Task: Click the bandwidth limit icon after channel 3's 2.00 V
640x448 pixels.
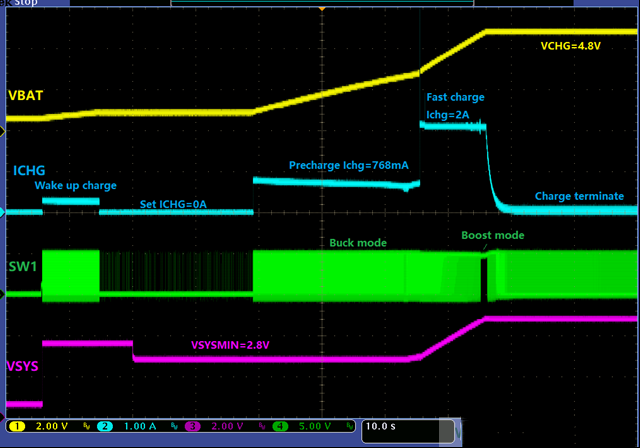Action: tap(262, 426)
